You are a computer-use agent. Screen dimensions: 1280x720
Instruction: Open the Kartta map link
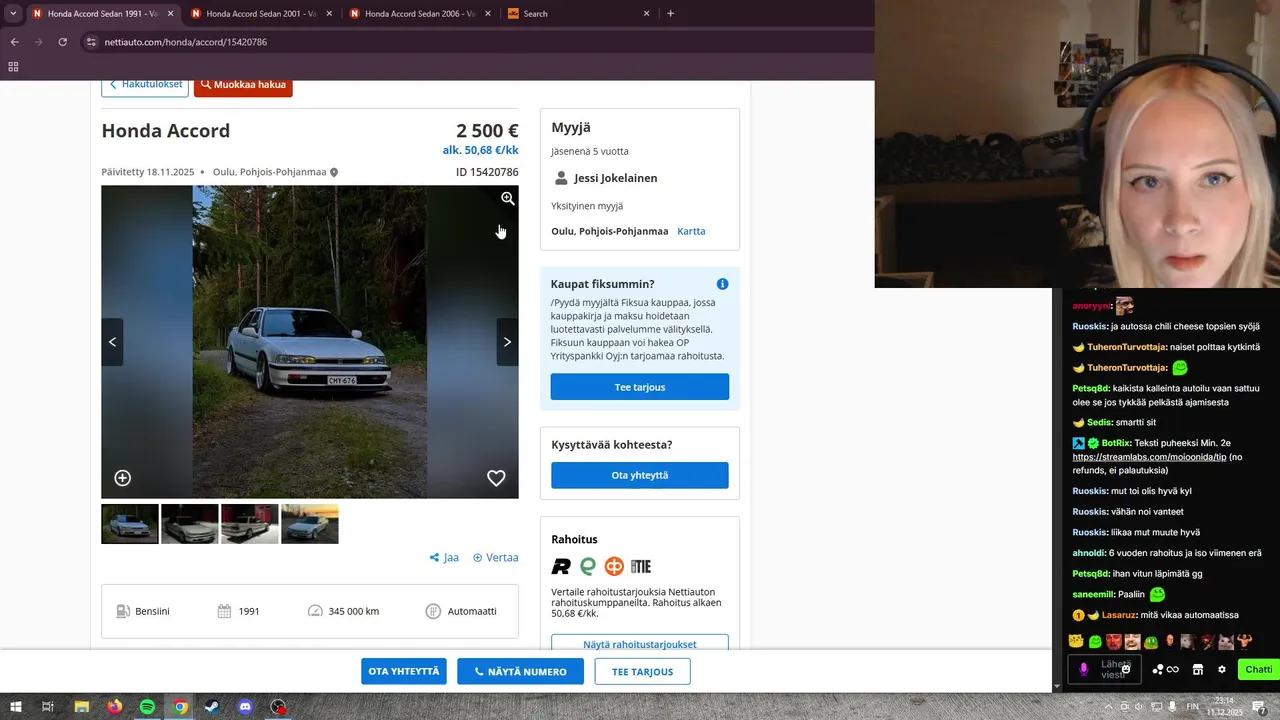(x=691, y=231)
